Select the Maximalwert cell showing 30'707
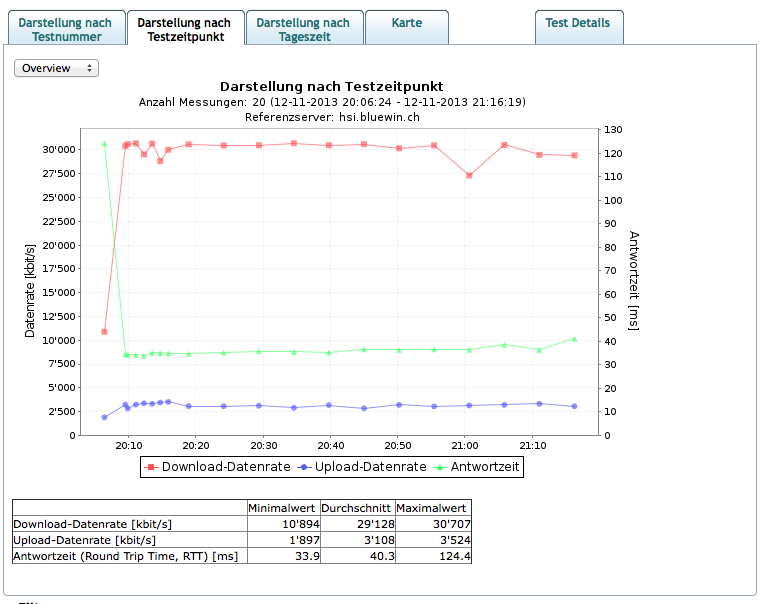This screenshot has height=604, width=770. (433, 523)
